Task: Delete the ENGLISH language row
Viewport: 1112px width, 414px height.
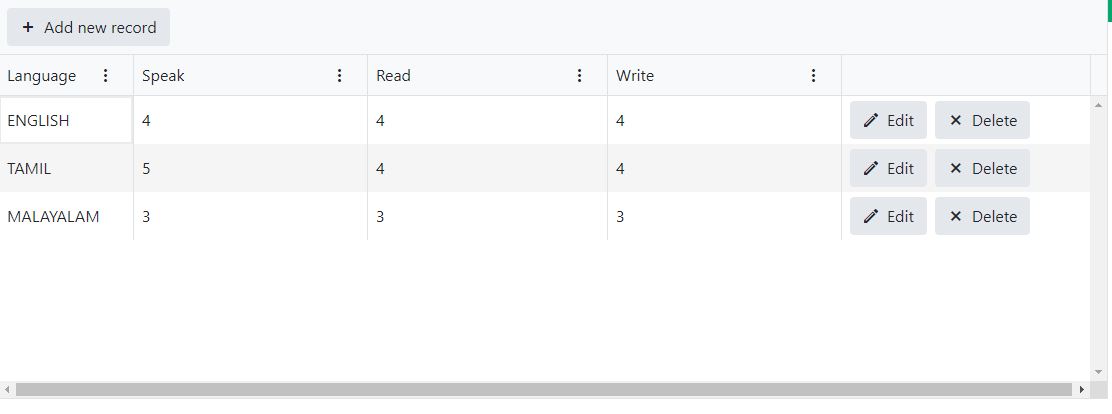Action: [982, 121]
